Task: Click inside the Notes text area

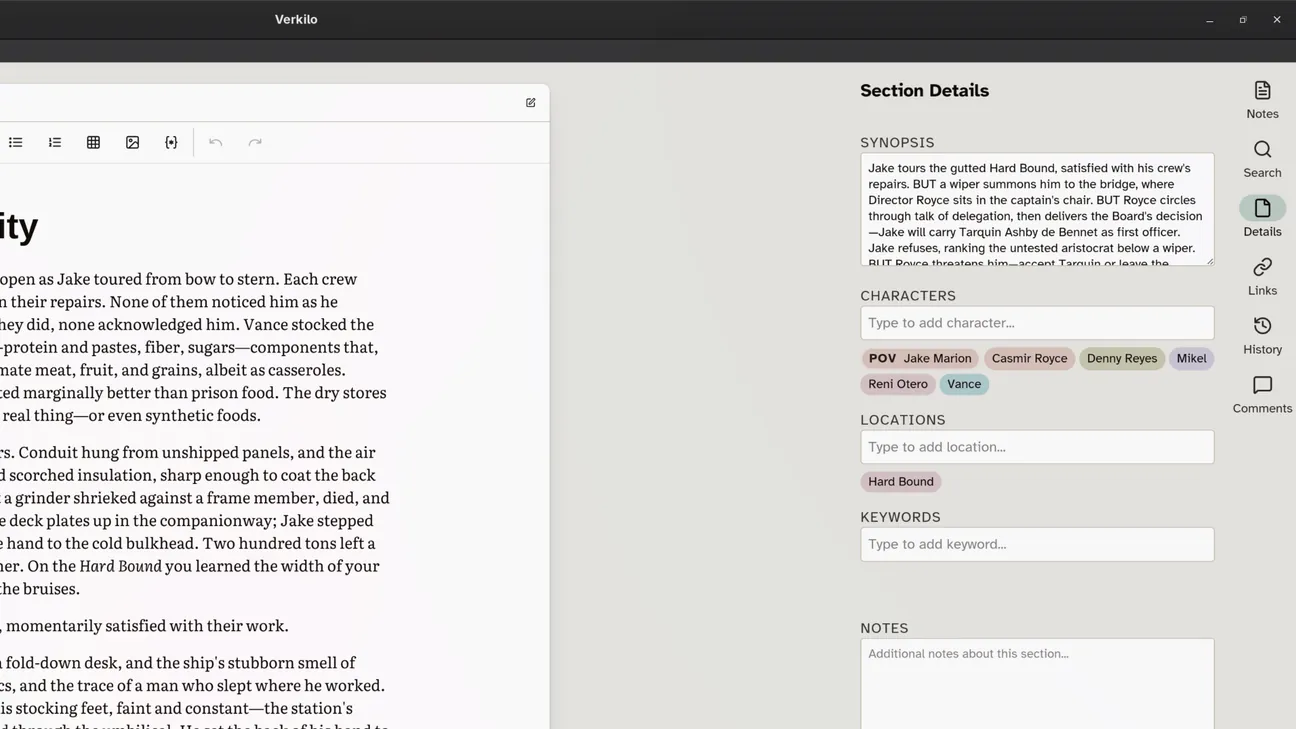Action: tap(1037, 684)
